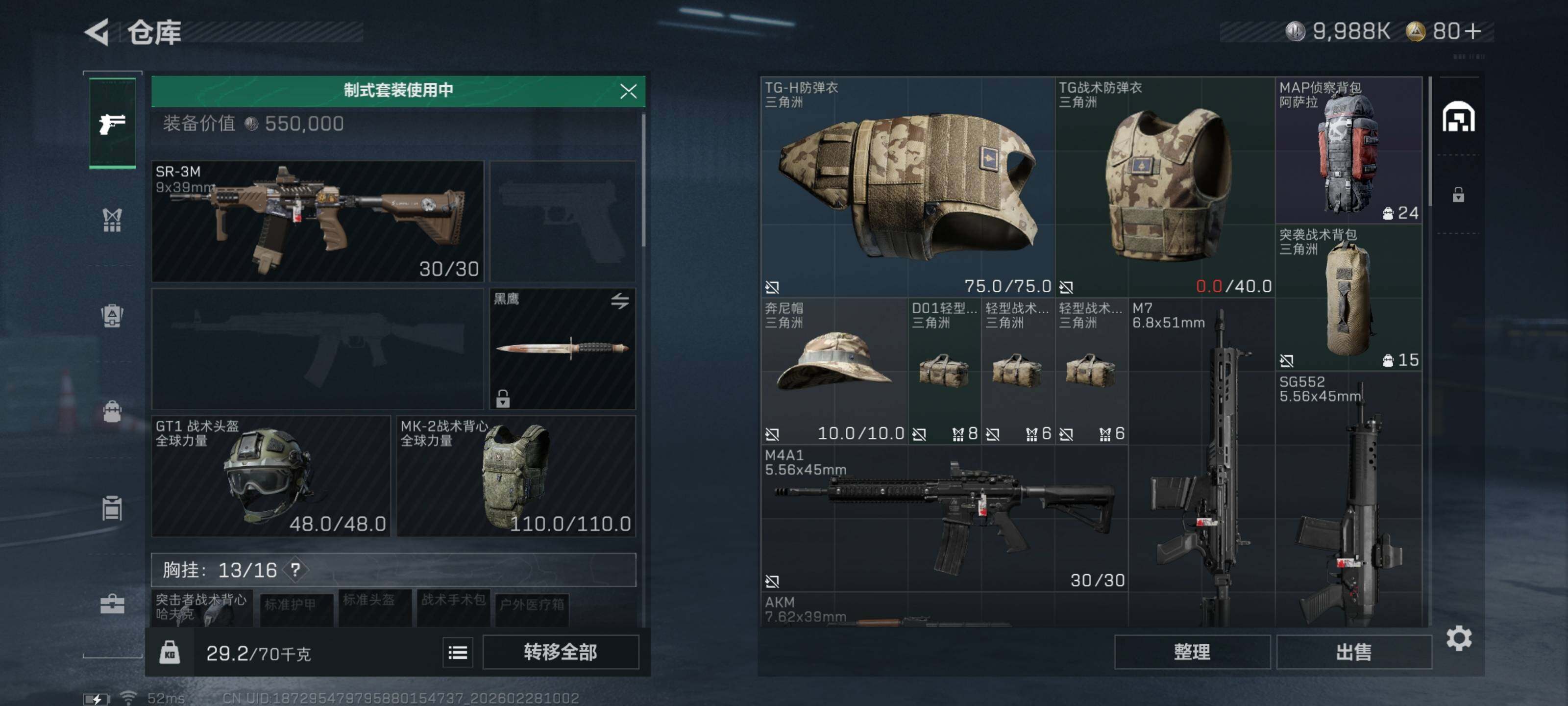Click the 转移全部 button
1568x706 pixels.
[560, 652]
